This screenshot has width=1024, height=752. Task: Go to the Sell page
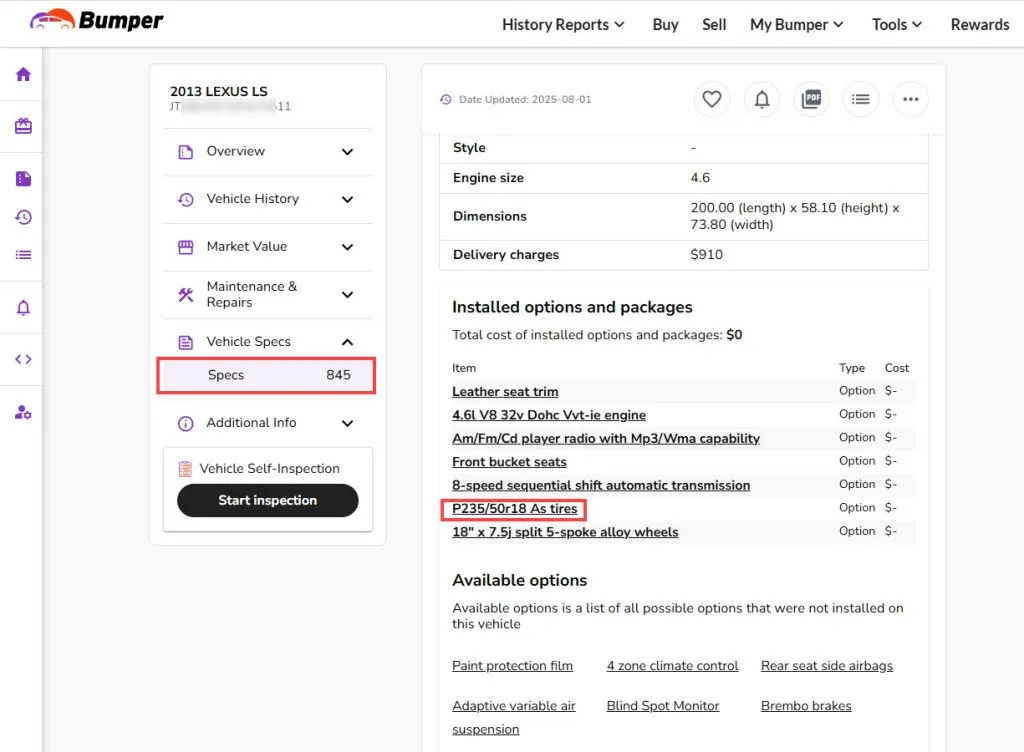(x=714, y=25)
